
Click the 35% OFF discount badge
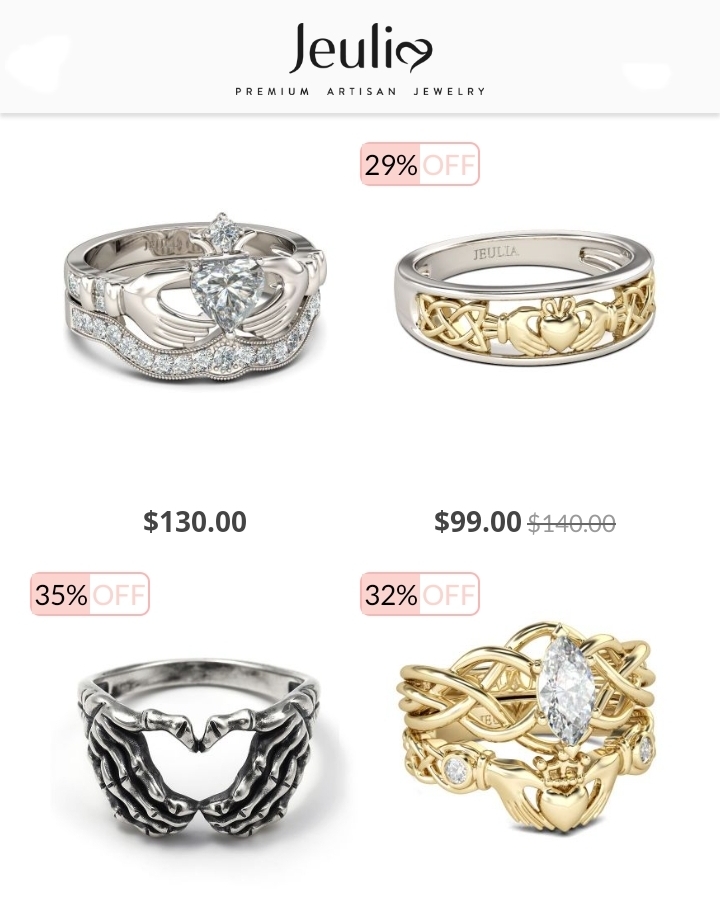[90, 594]
